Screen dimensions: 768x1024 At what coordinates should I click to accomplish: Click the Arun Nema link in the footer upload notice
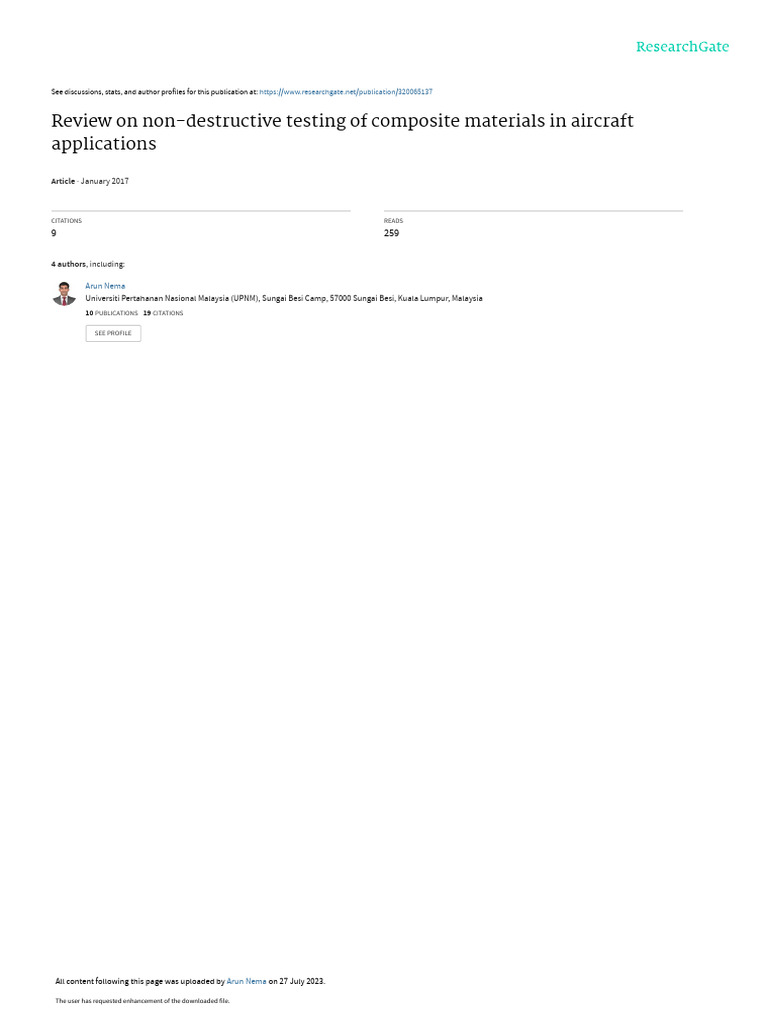click(x=246, y=981)
